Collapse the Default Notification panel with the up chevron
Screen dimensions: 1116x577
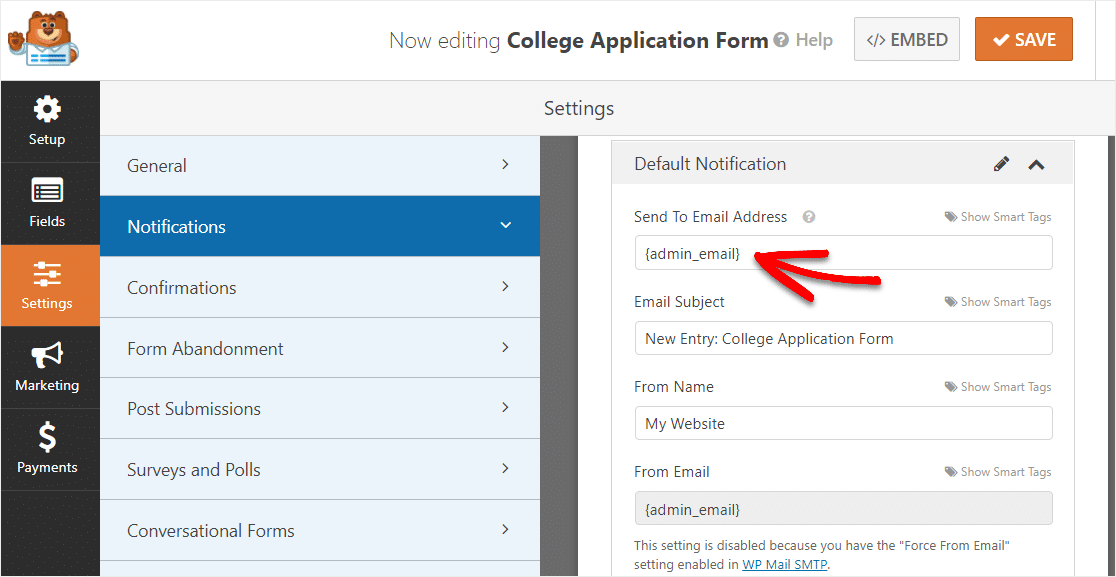(x=1036, y=164)
